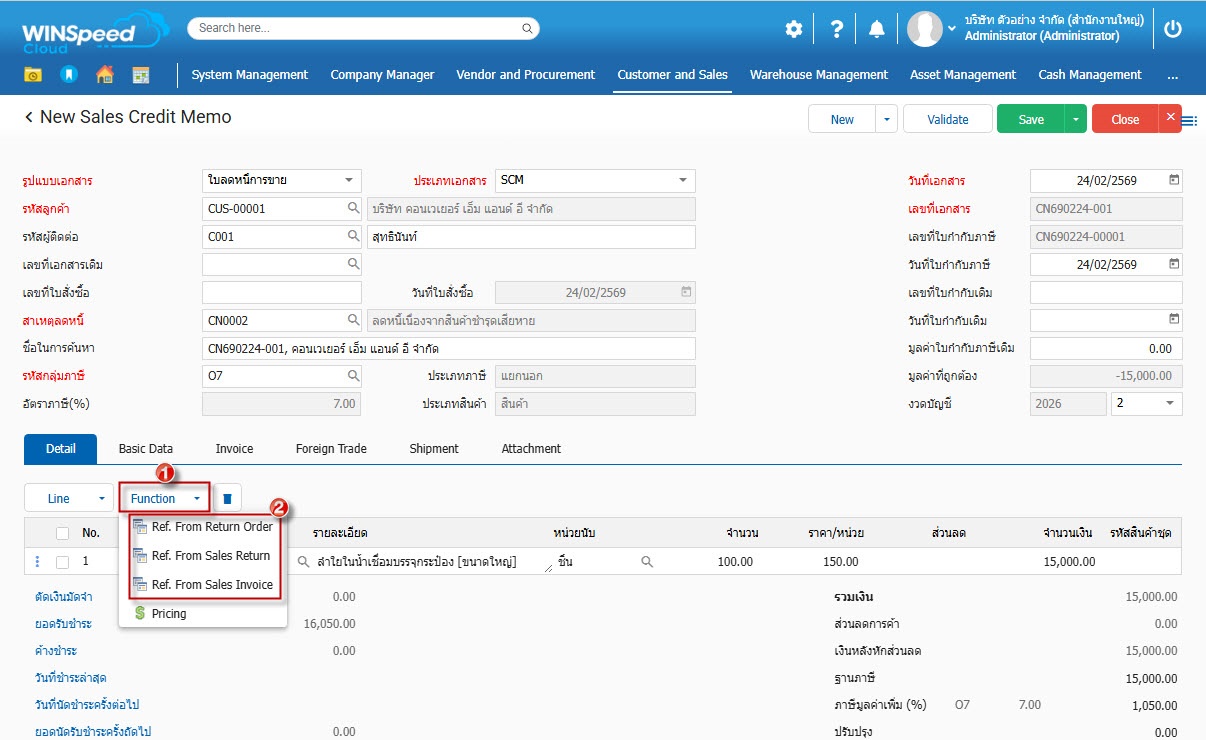Screen dimensions: 1206x740
Task: Search customer code with magnifier icon
Action: click(353, 209)
